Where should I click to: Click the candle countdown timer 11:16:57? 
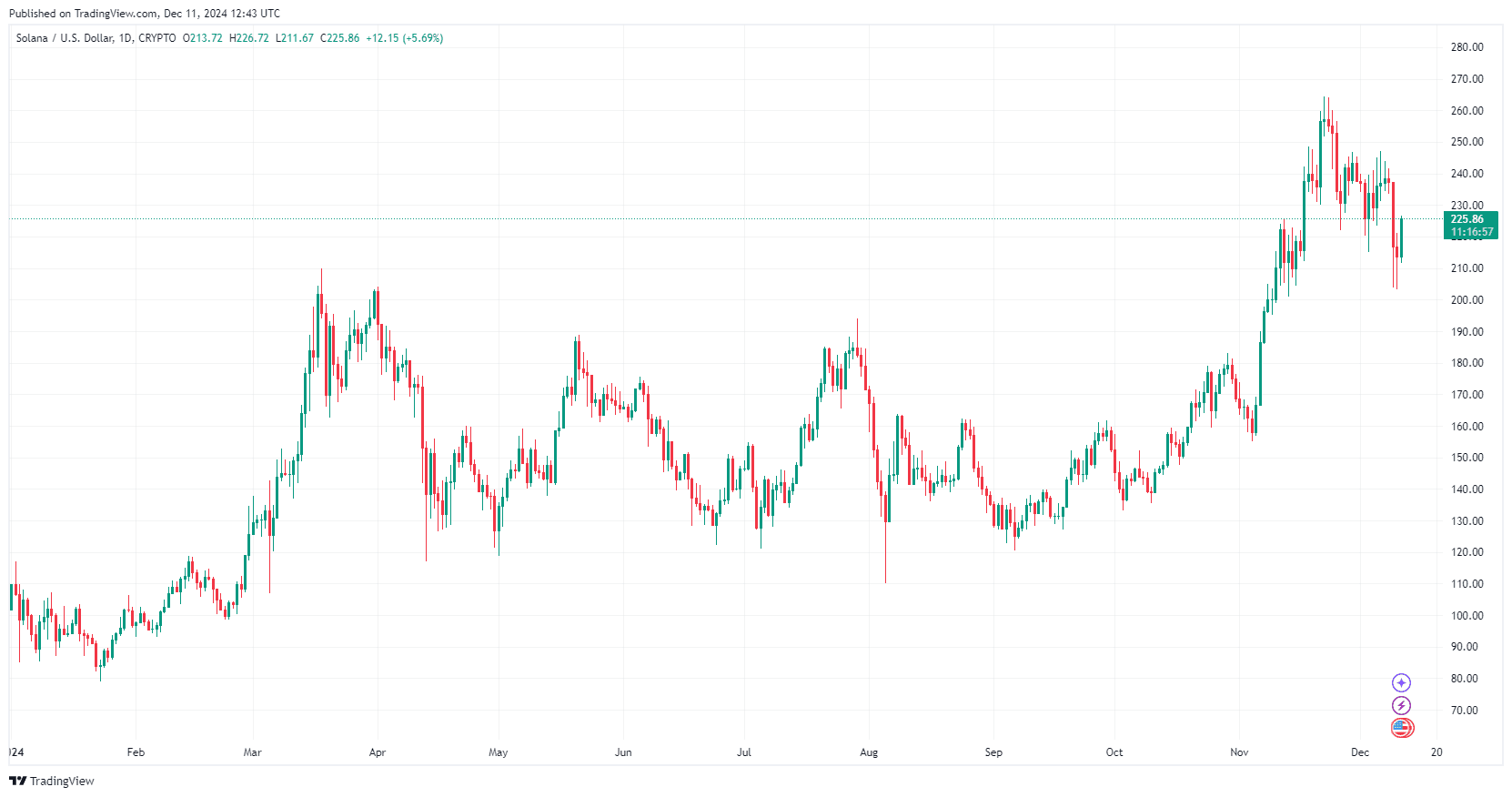(1472, 232)
